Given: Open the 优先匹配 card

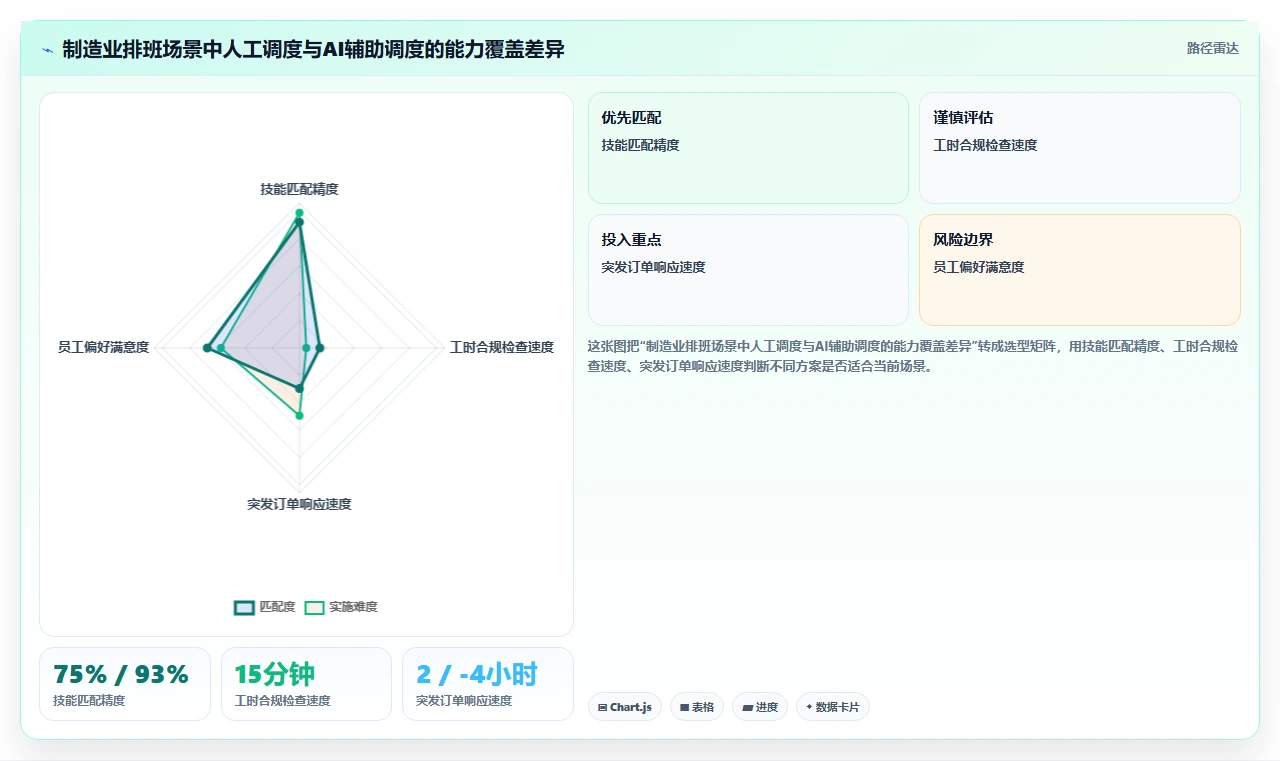Looking at the screenshot, I should (748, 148).
